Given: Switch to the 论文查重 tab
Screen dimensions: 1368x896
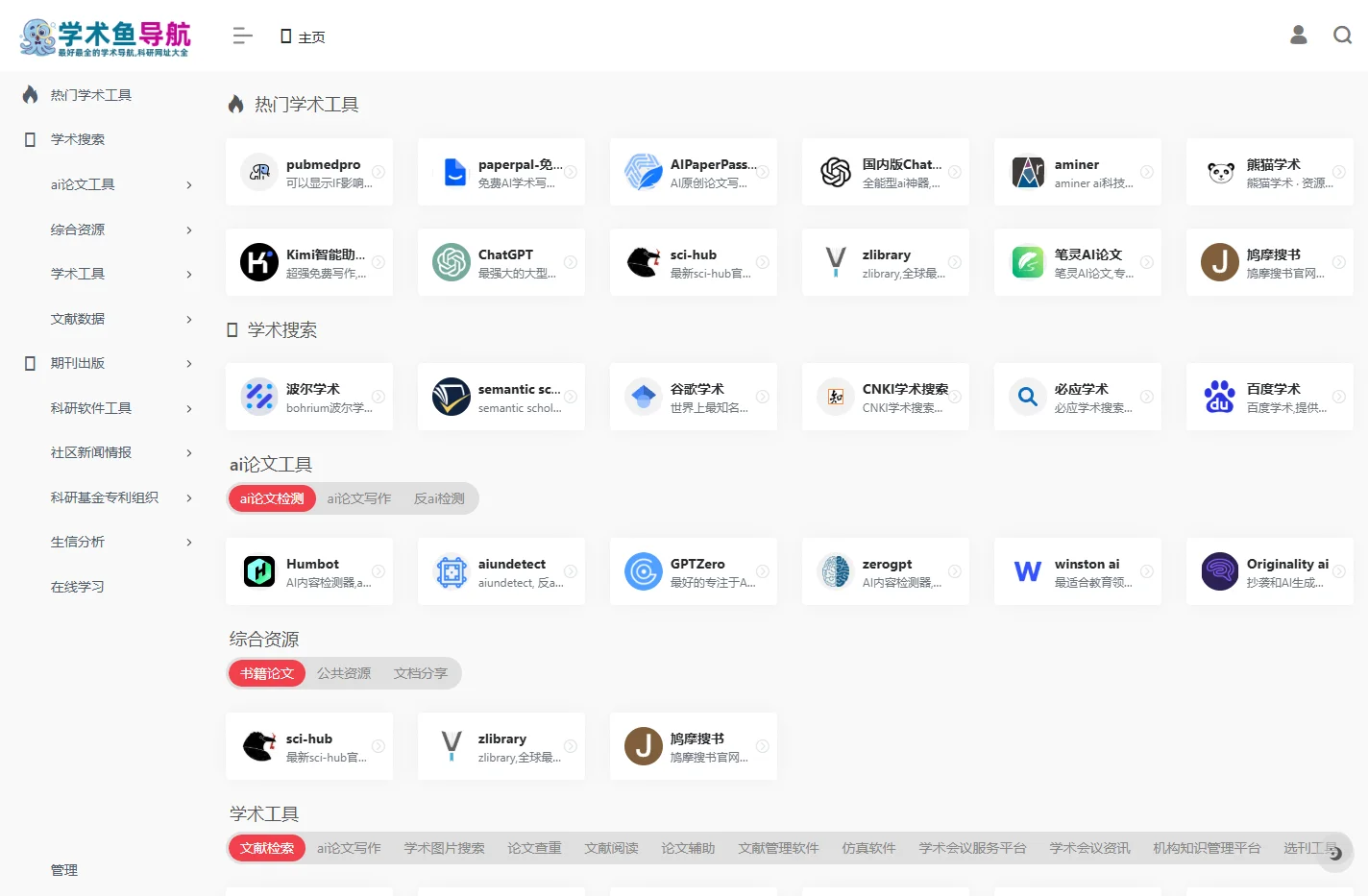Looking at the screenshot, I should [x=534, y=848].
